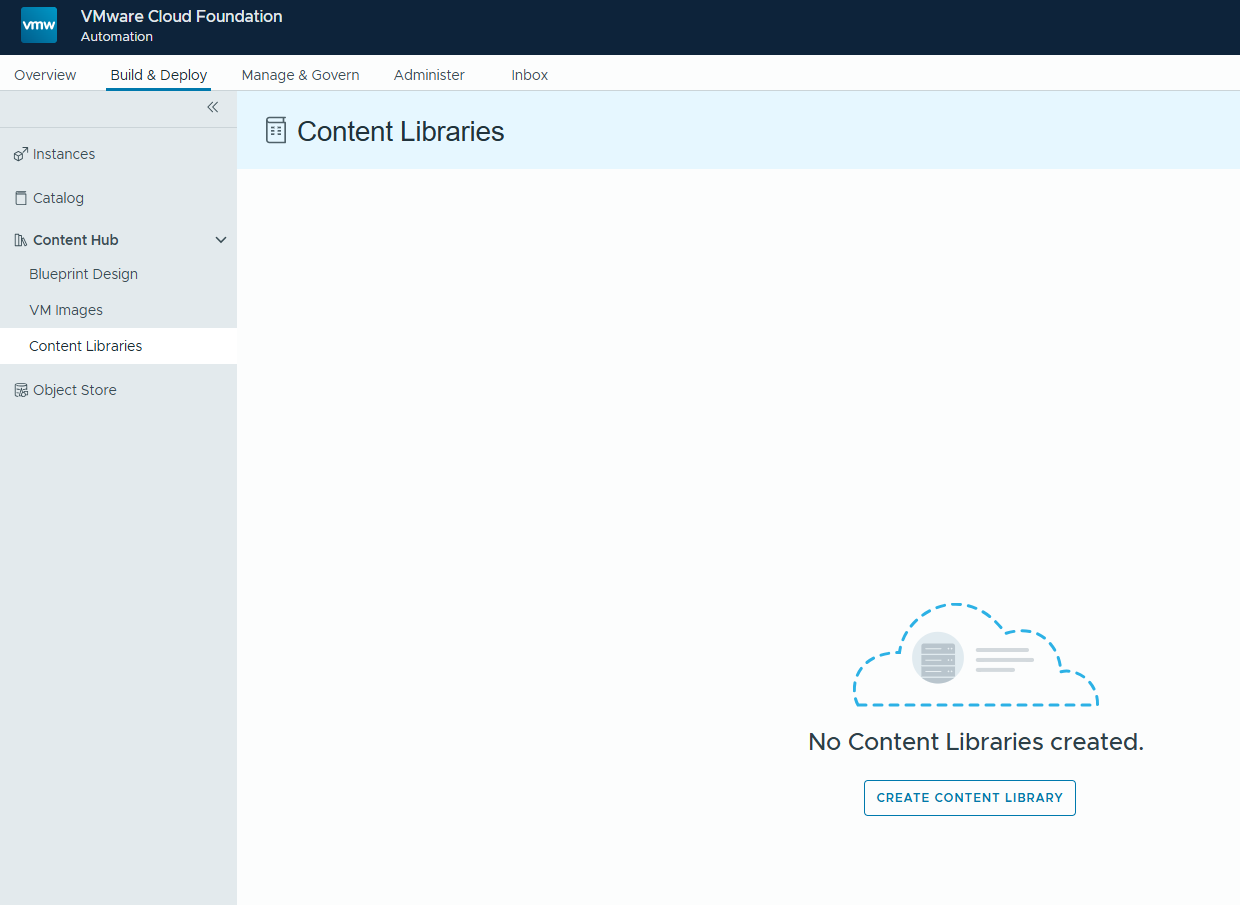Open the Manage & Govern tab
The height and width of the screenshot is (905, 1240).
[300, 75]
